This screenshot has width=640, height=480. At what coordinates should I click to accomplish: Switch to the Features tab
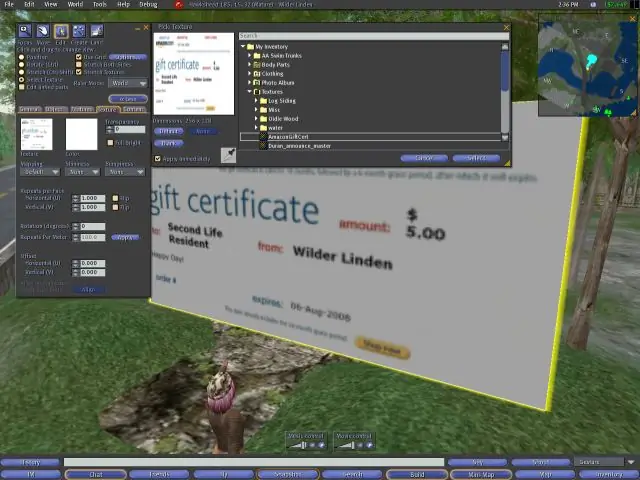click(82, 109)
